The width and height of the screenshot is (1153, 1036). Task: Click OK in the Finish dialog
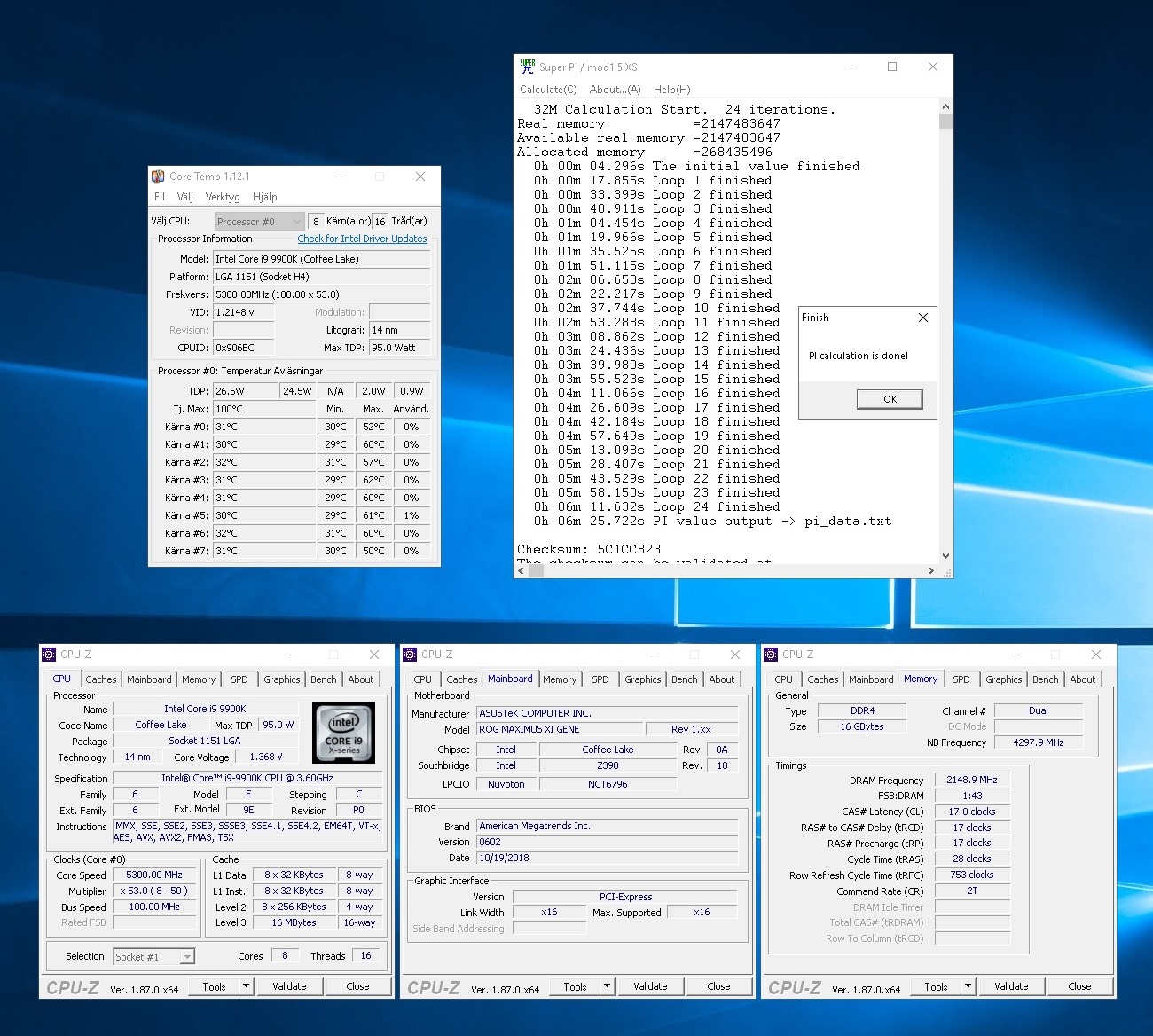point(890,399)
